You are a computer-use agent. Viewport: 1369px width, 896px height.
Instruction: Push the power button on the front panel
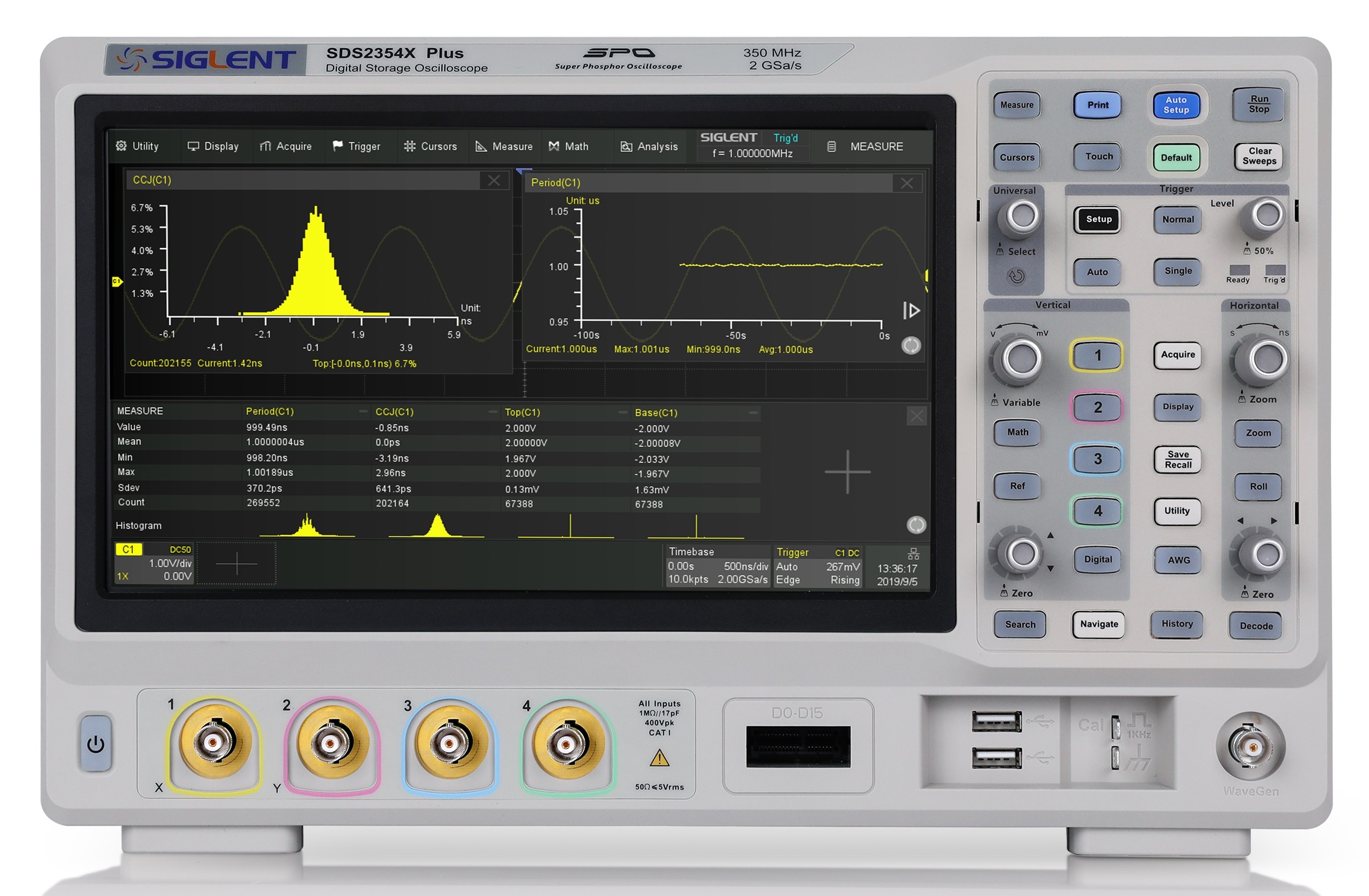click(95, 744)
